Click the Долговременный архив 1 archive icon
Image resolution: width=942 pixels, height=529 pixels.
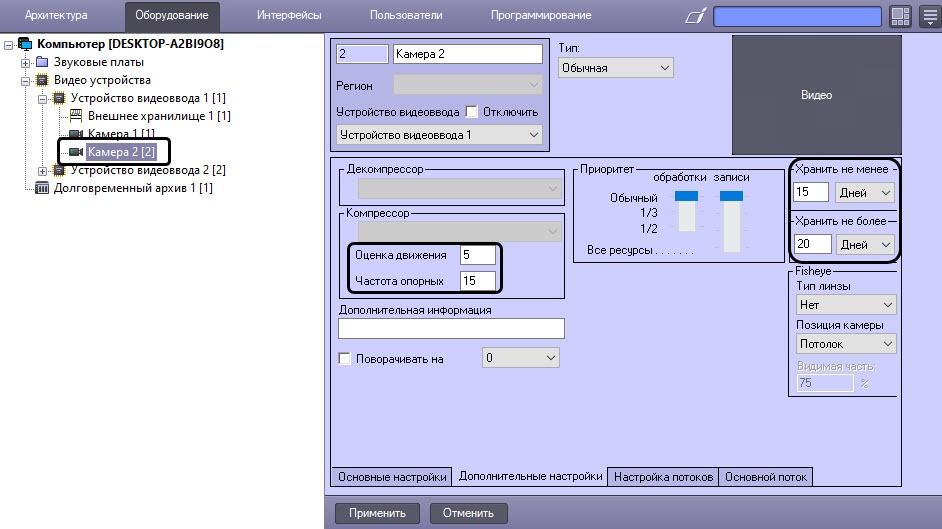click(41, 188)
